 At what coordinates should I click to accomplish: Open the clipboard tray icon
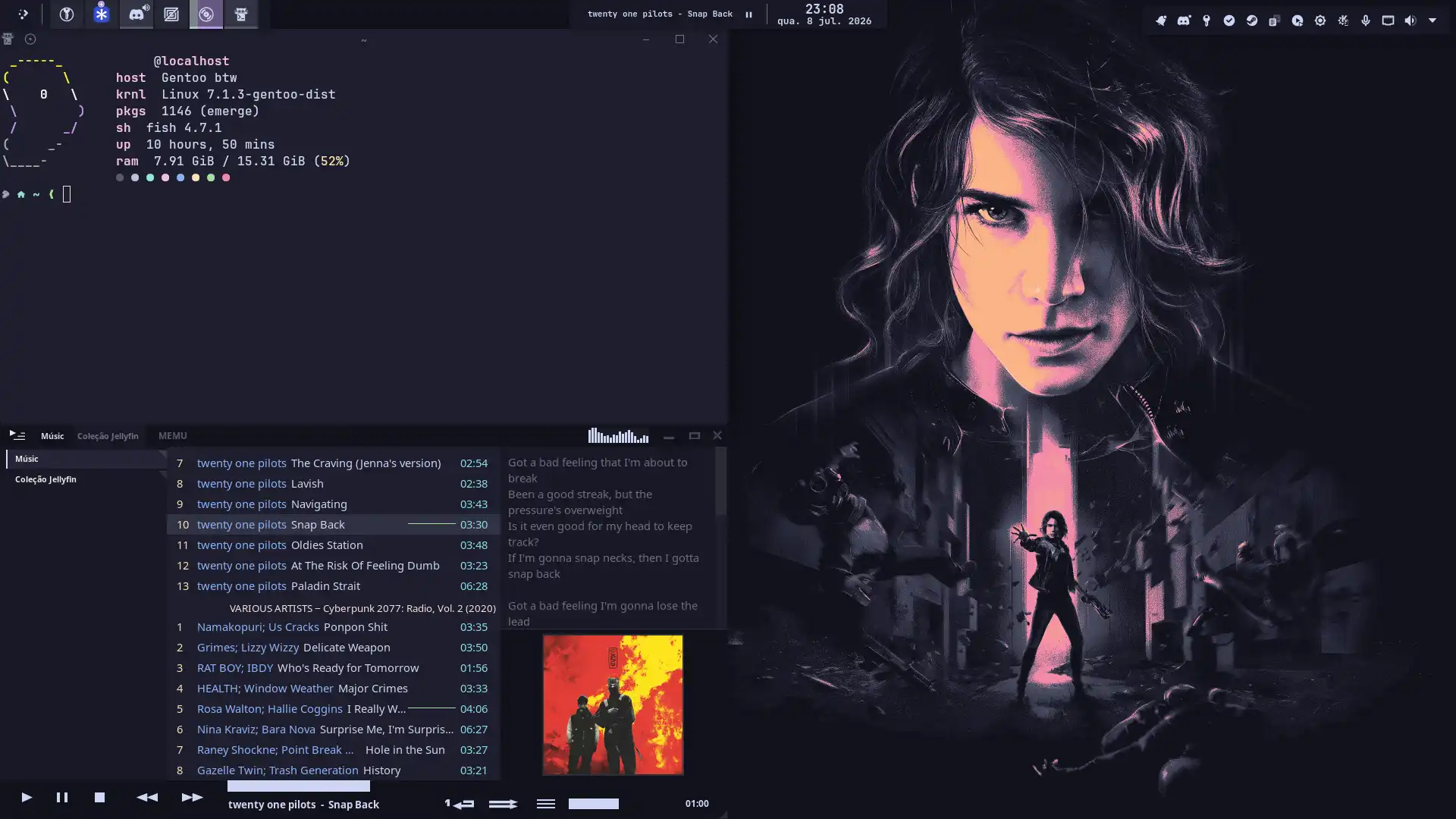[1275, 20]
